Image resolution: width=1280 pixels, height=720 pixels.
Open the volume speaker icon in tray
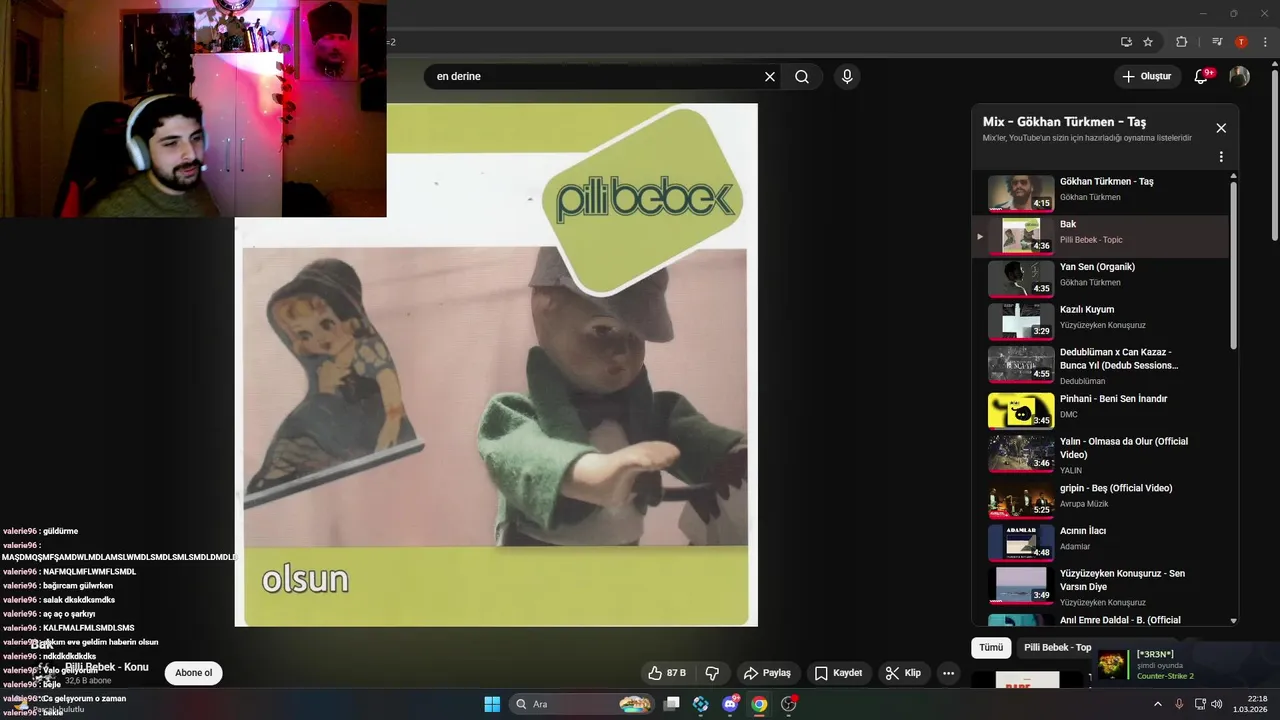[x=1216, y=704]
